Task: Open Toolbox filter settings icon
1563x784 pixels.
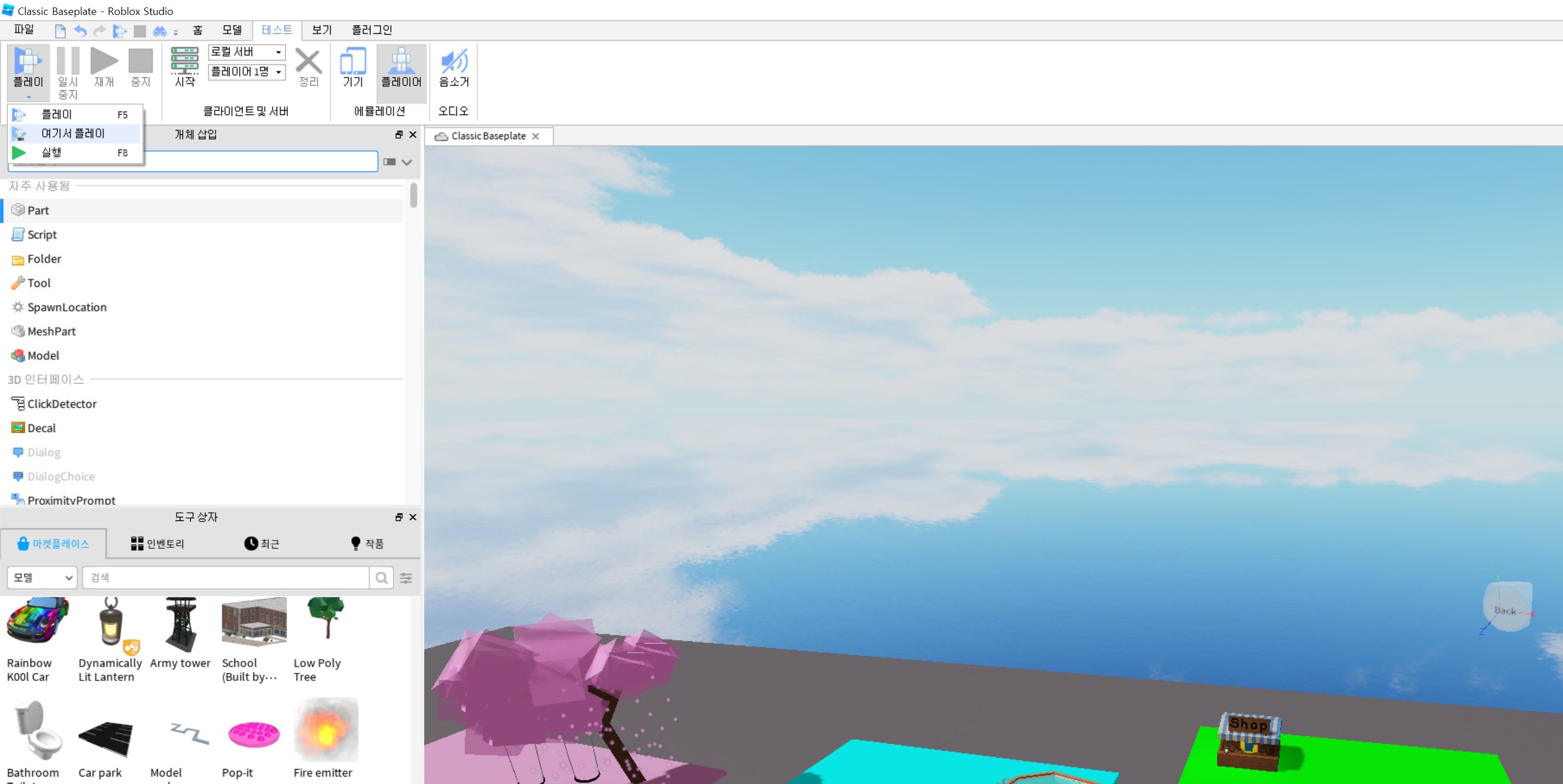Action: click(x=406, y=578)
